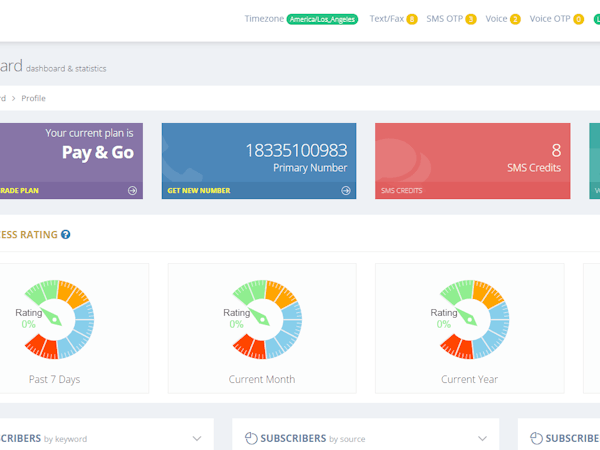Click the Text/Fax count badge 8
This screenshot has height=450, width=600.
[x=412, y=19]
